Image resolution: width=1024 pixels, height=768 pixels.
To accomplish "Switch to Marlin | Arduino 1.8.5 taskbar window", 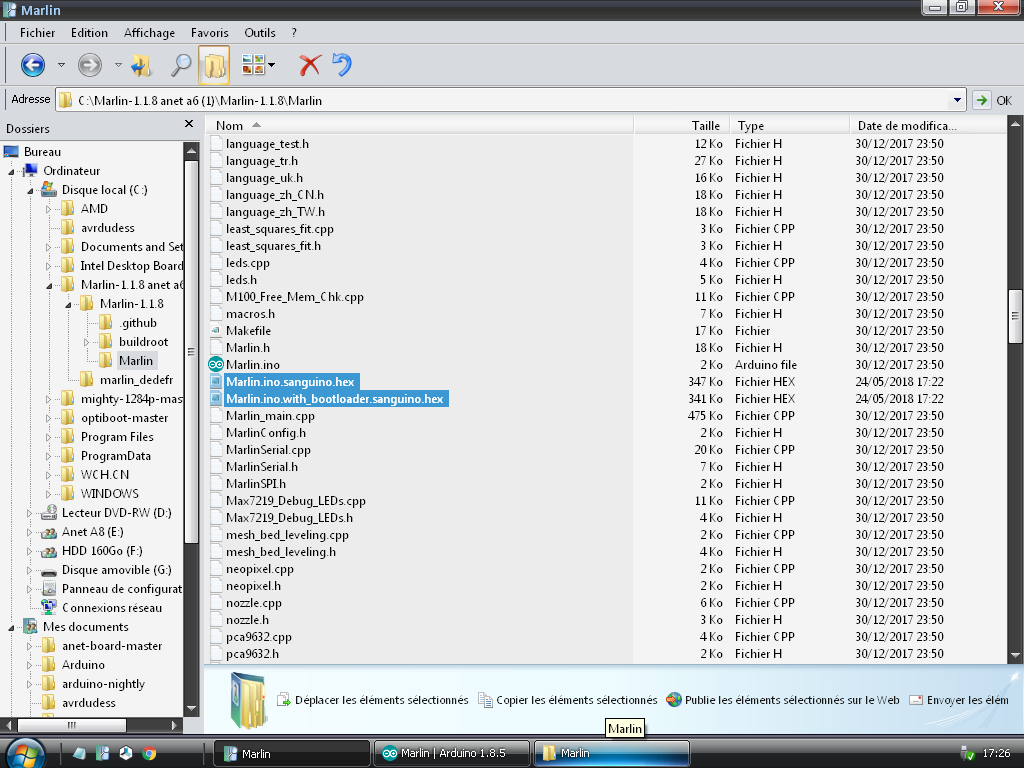I will tap(453, 753).
